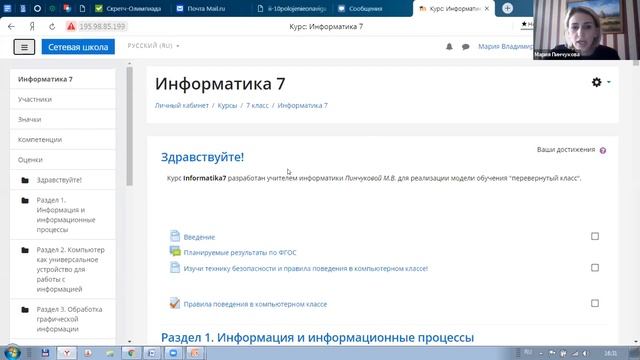Click the folder icon beside Раздел 2 in sidebar
The image size is (640, 360).
pos(25,250)
